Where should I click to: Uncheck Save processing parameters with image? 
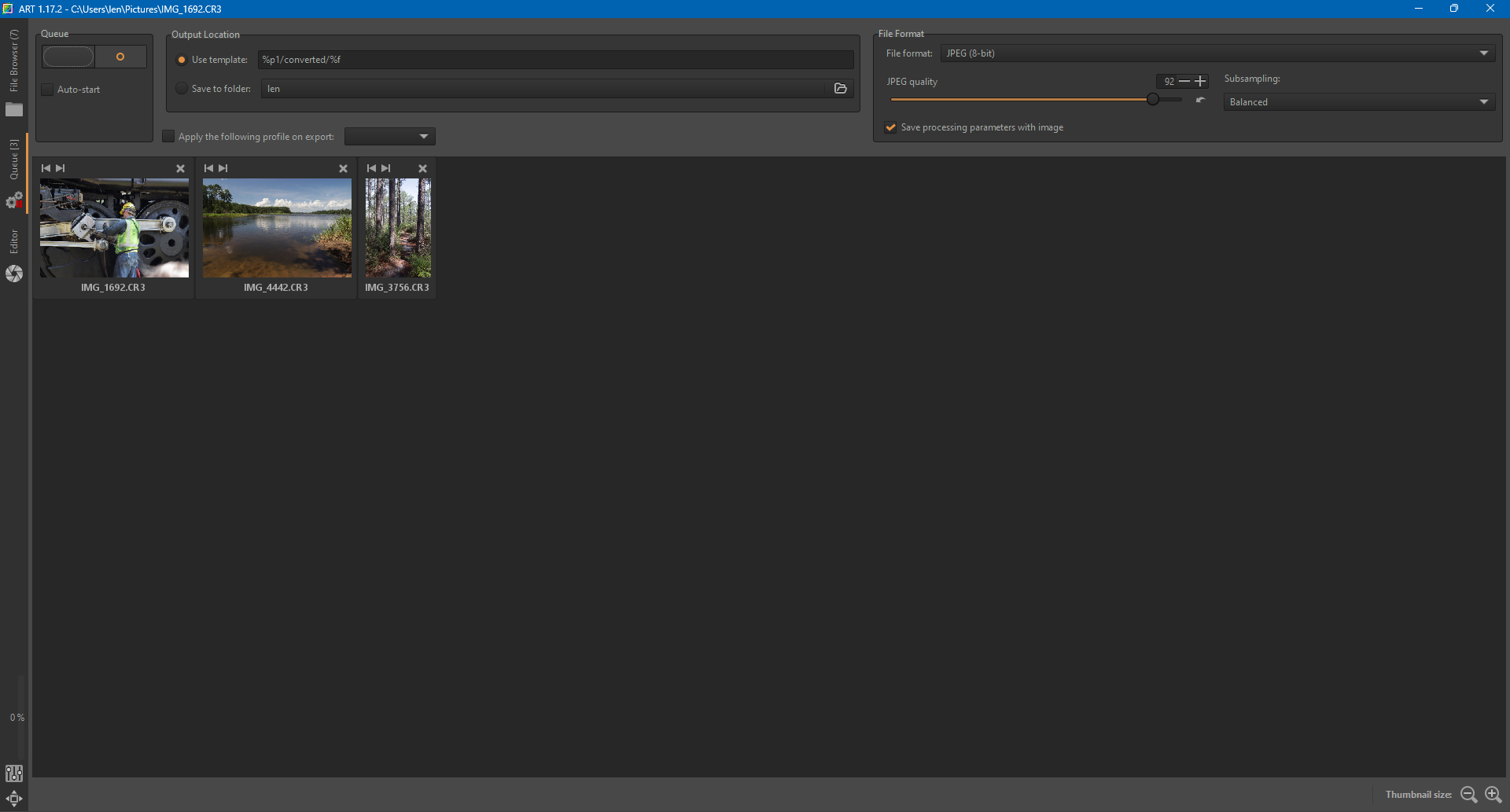pyautogui.click(x=891, y=127)
